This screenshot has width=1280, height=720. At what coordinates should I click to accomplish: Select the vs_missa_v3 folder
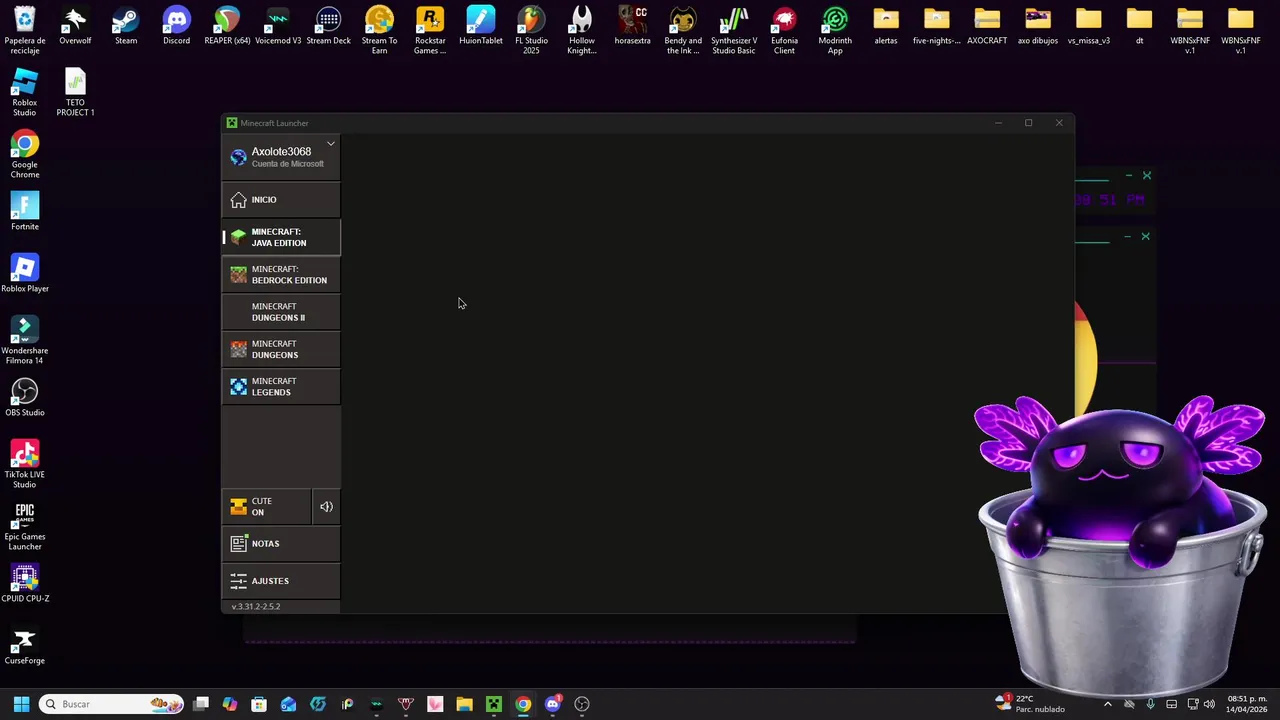click(x=1088, y=27)
